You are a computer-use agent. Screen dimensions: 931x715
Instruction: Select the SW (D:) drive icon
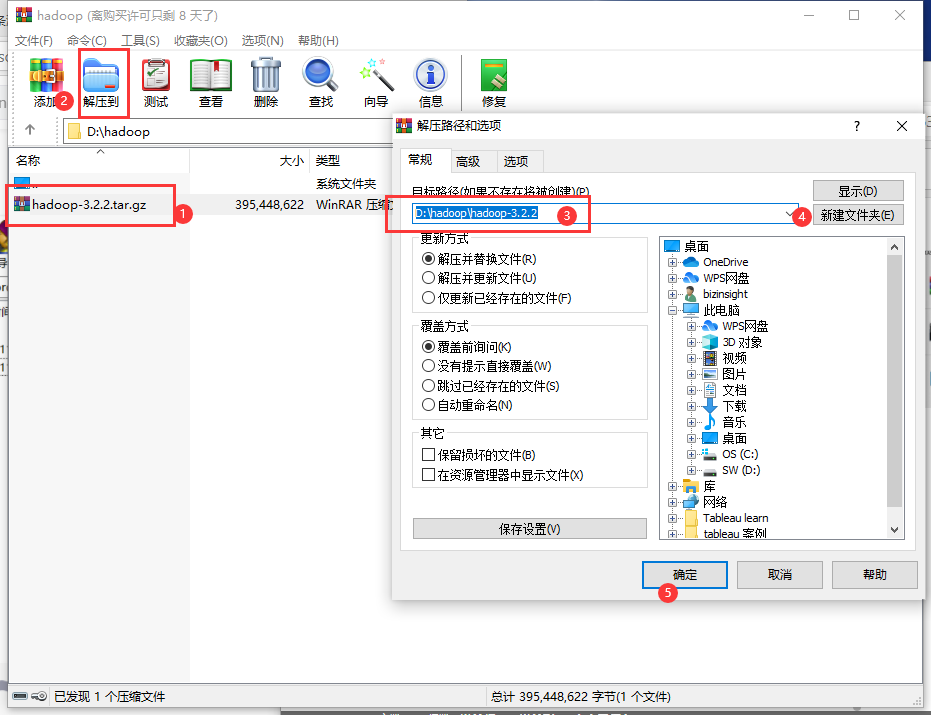pos(710,471)
